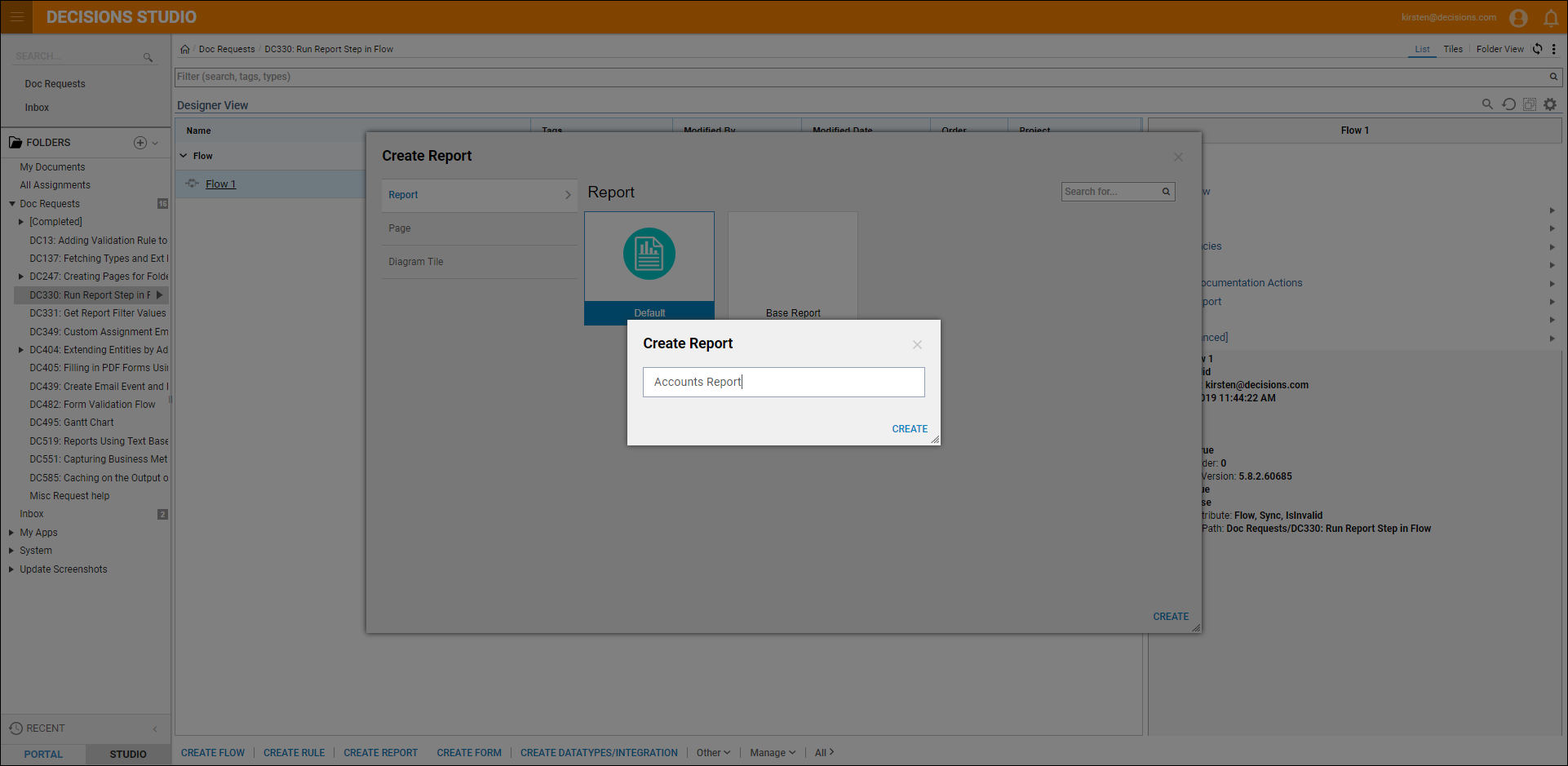Click the Doc Requests breadcrumb

point(227,49)
